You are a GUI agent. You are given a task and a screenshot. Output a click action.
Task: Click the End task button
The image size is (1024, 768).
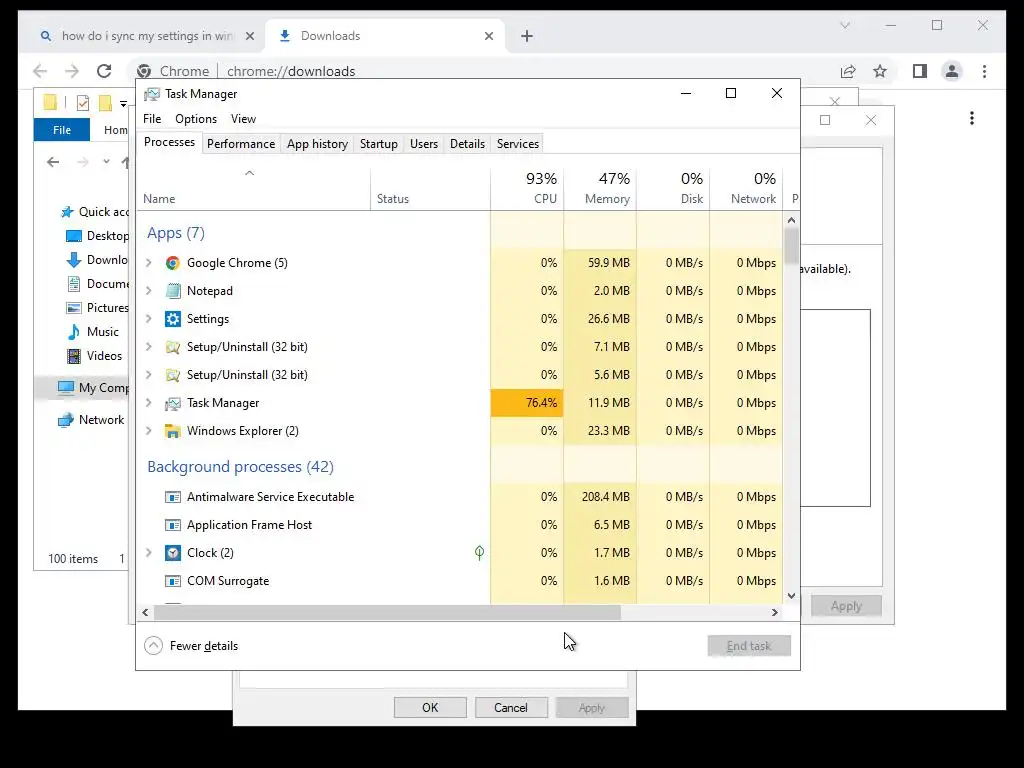click(749, 646)
